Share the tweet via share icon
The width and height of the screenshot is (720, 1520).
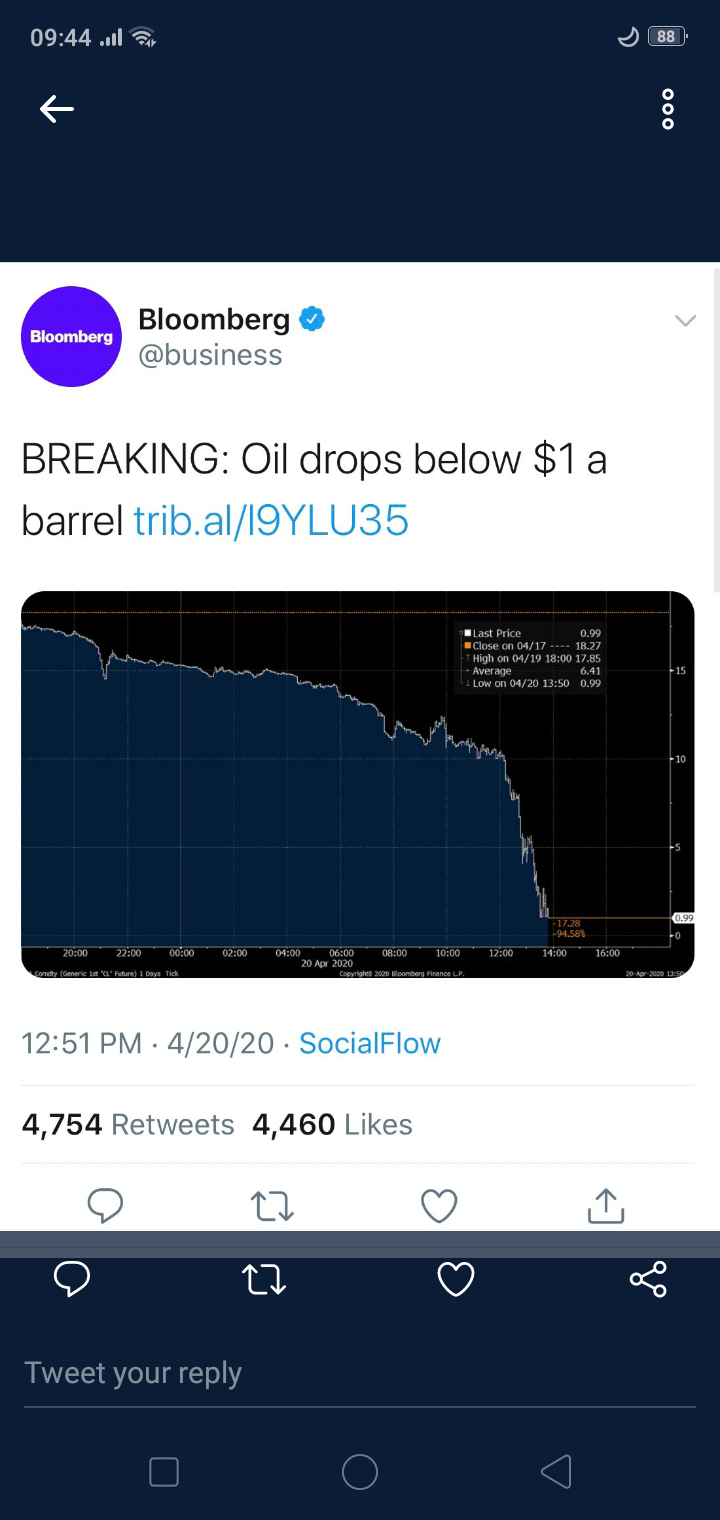pyautogui.click(x=648, y=1279)
